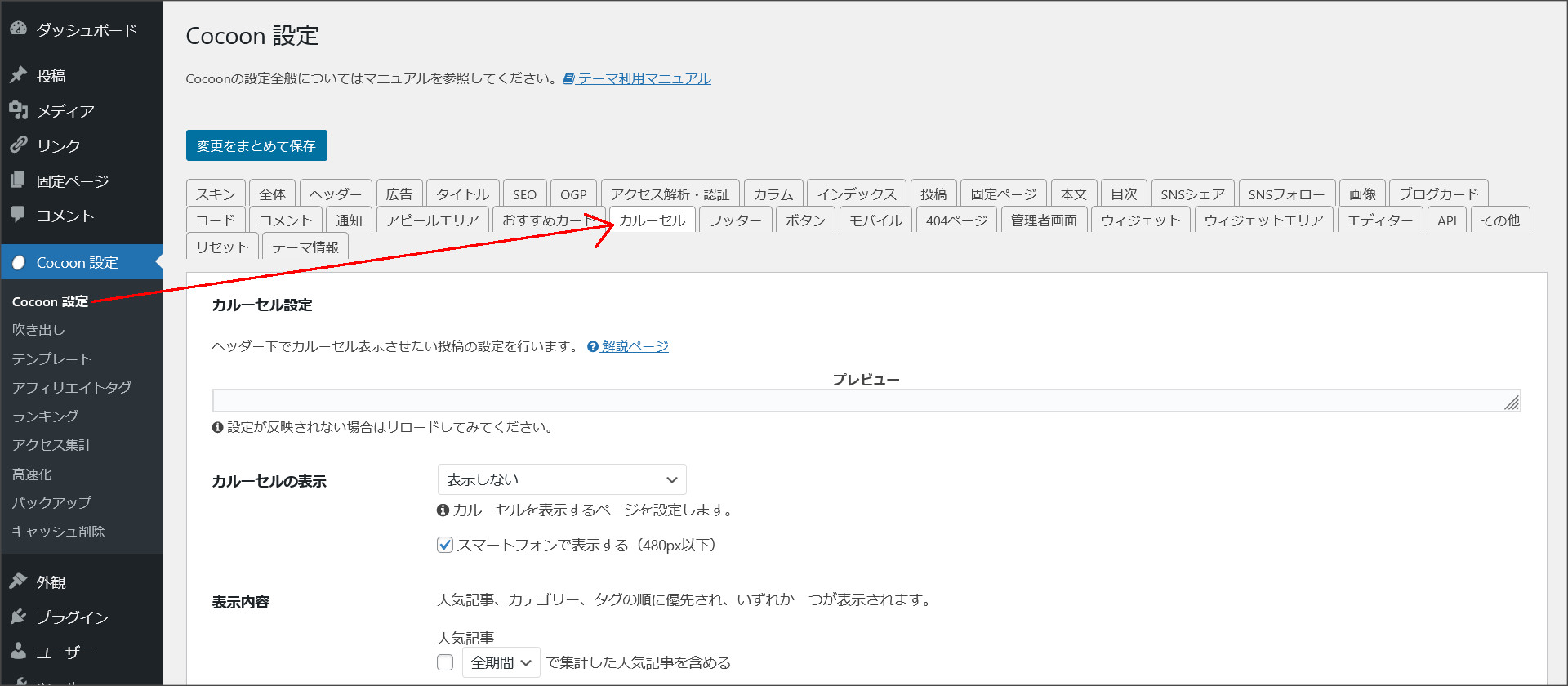Open アクセス集計 in the submenu
Screen dimensions: 1568x686
51,444
